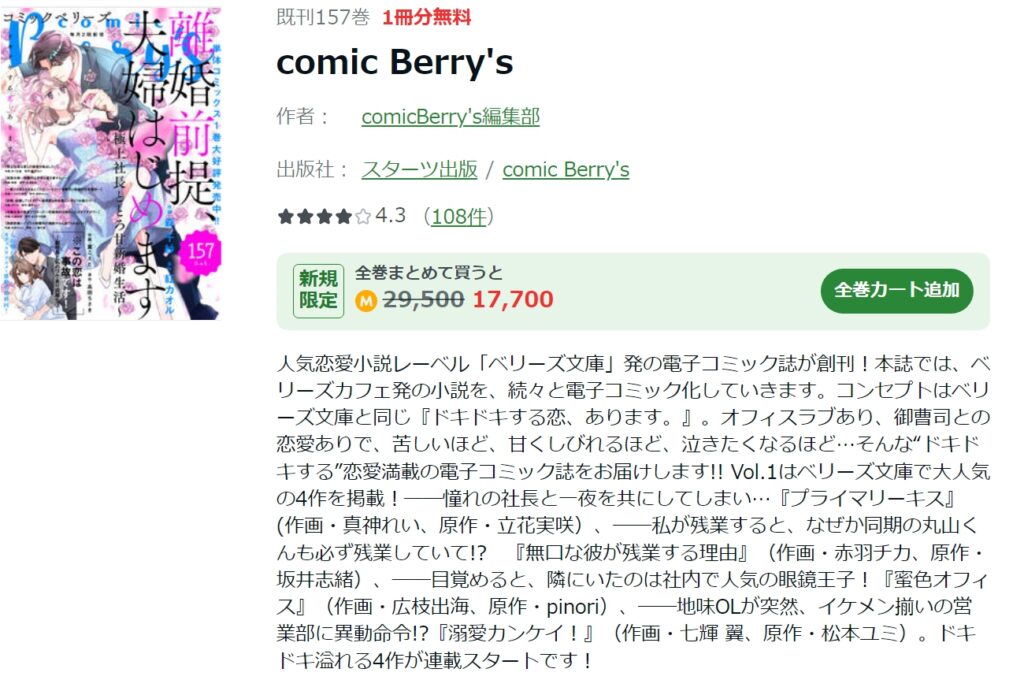1024x680 pixels.
Task: Click the comic Berry's title heading
Action: click(x=394, y=63)
